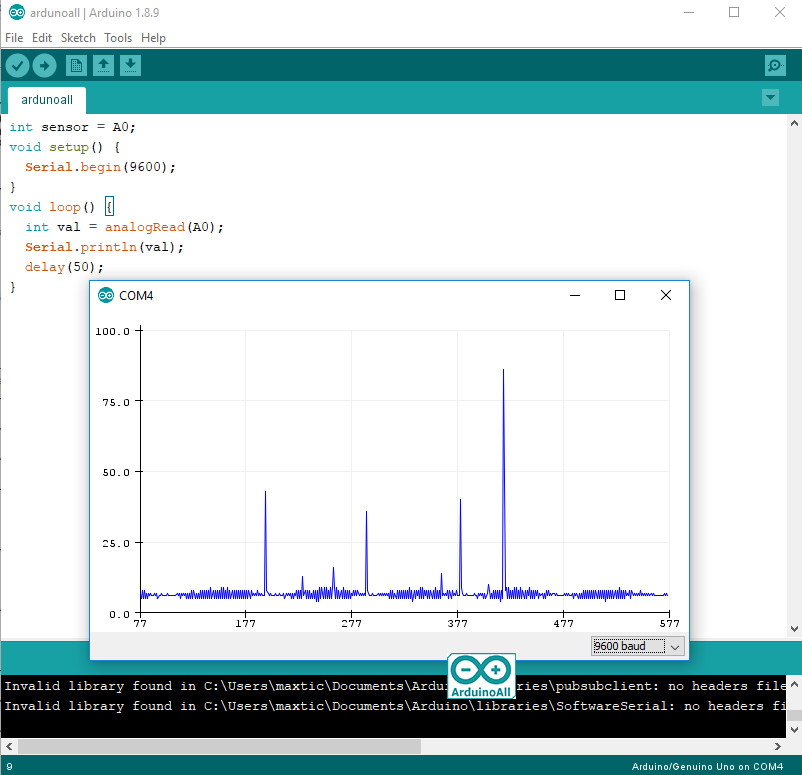Image resolution: width=802 pixels, height=775 pixels.
Task: Click the Arduino logo in COM4 title bar
Action: pos(106,295)
